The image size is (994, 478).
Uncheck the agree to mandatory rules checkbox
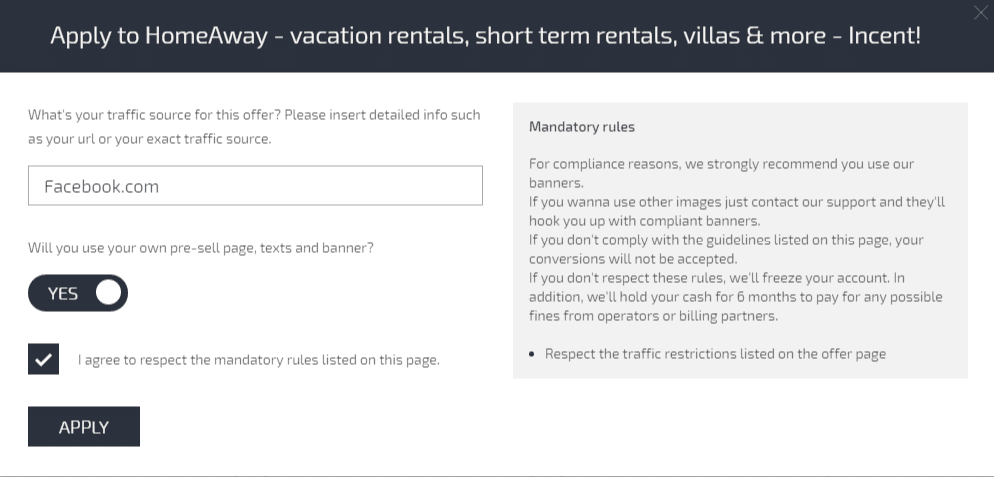pyautogui.click(x=44, y=359)
